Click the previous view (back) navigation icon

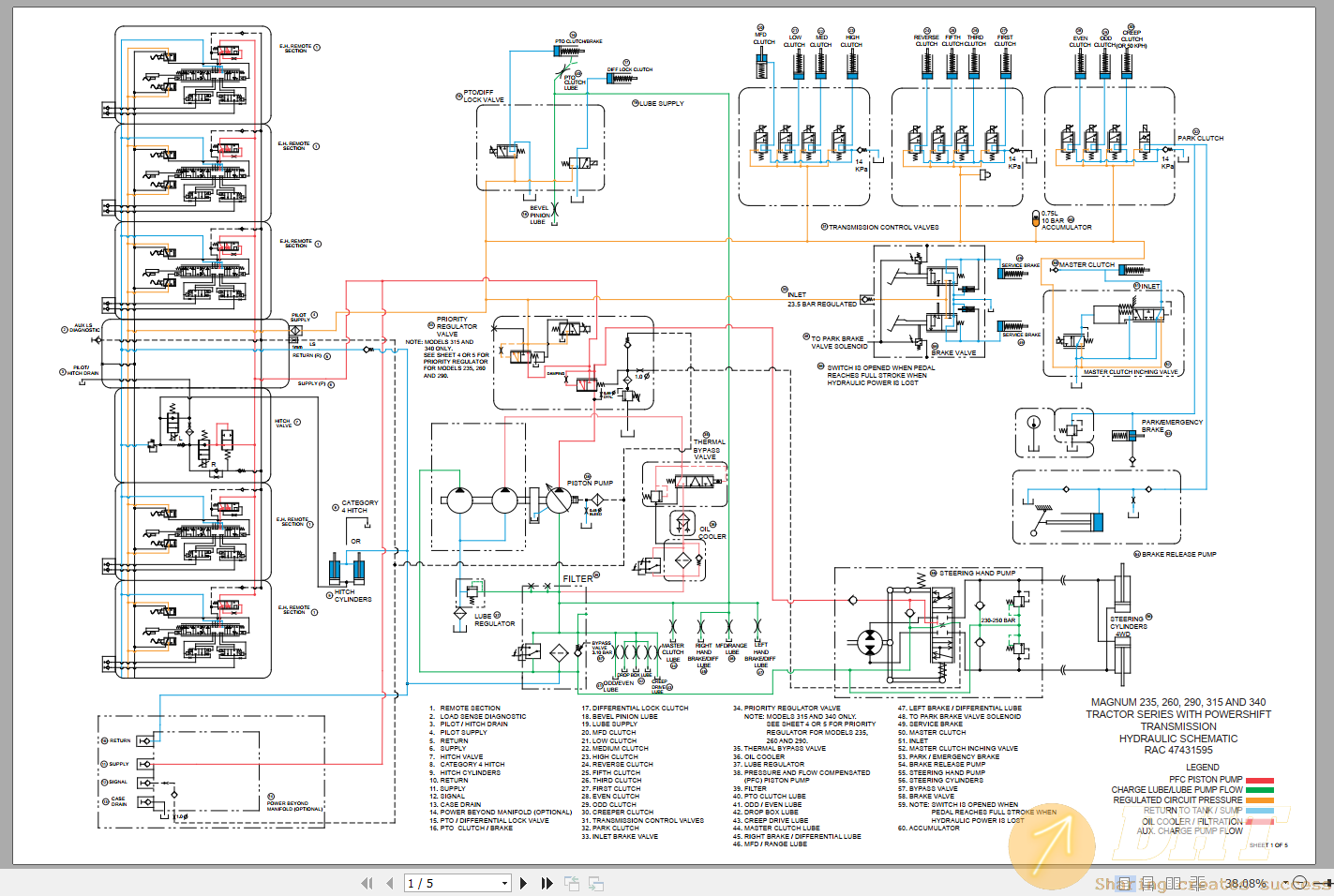(572, 882)
